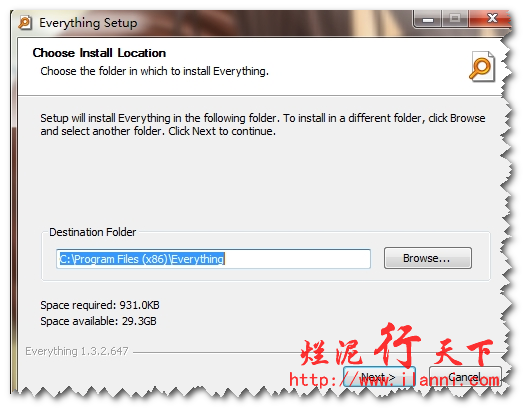The image size is (529, 414).
Task: Click the subtitle about choosing install folder
Action: [x=155, y=71]
